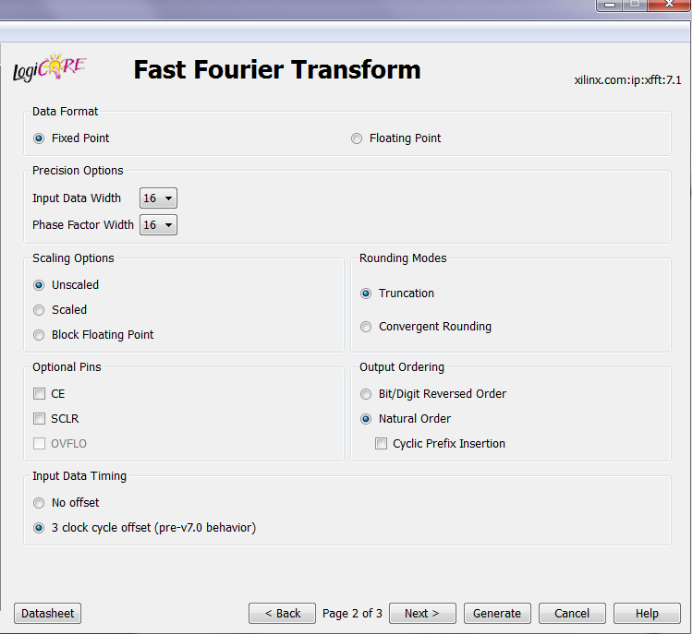
Task: Close the window
Action: pos(670,4)
